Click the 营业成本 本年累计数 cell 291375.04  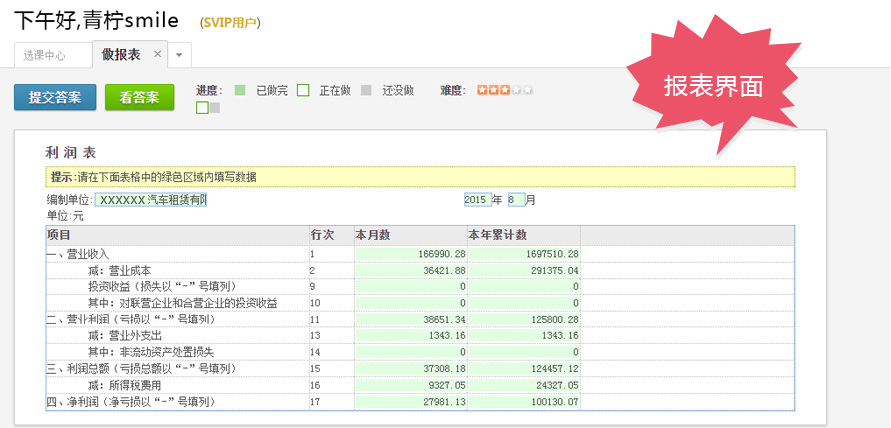tap(524, 271)
